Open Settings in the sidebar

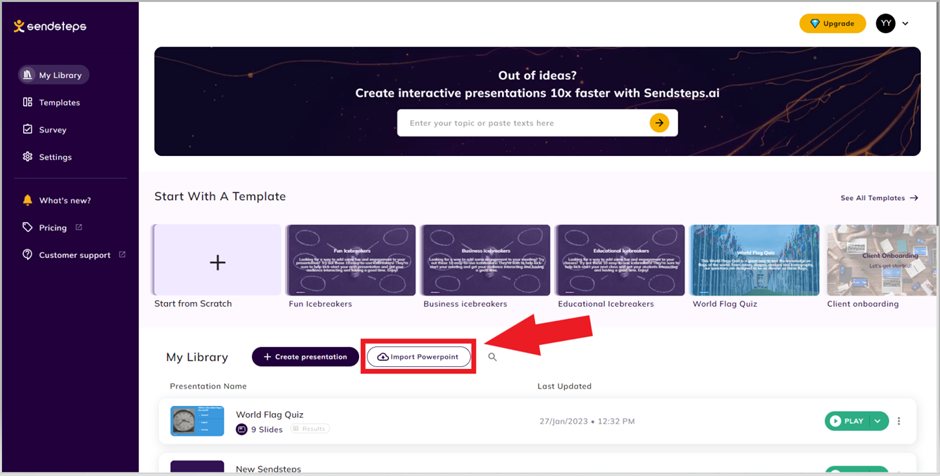(47, 157)
